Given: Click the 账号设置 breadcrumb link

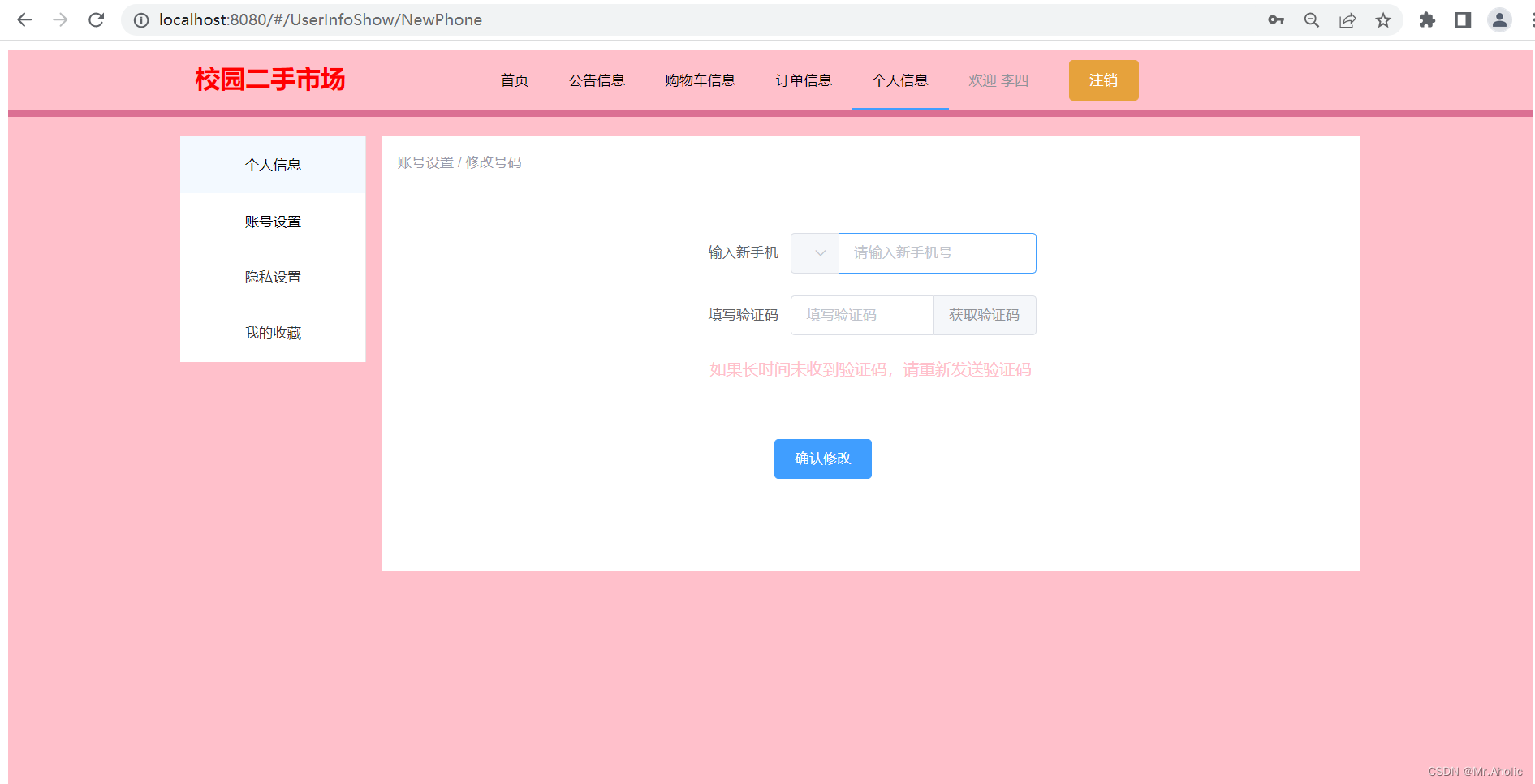Looking at the screenshot, I should pos(425,162).
